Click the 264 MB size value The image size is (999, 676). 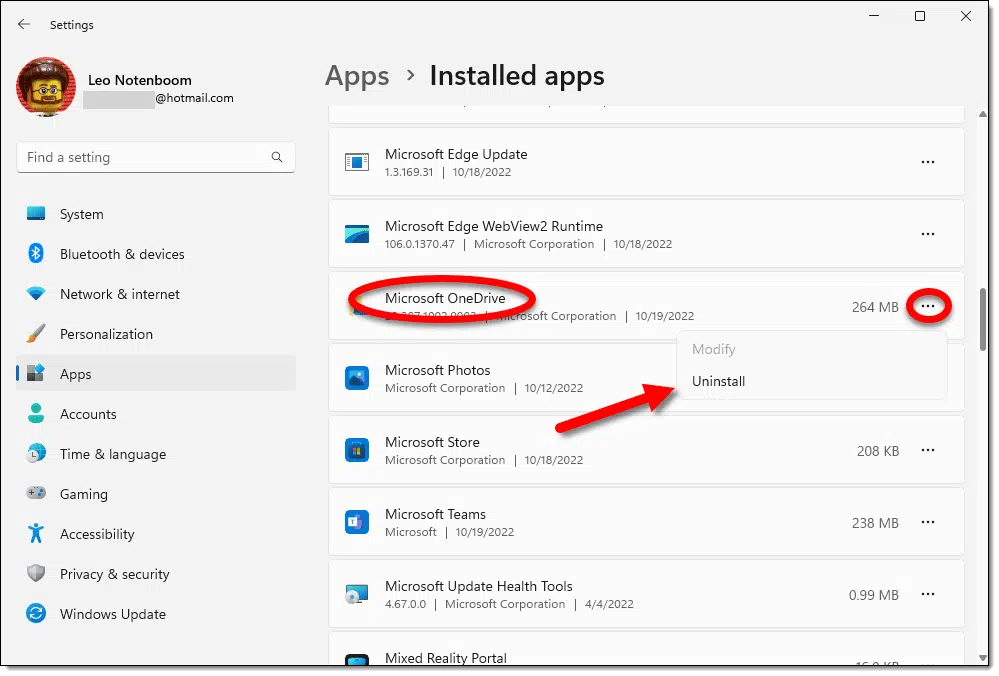pyautogui.click(x=876, y=308)
